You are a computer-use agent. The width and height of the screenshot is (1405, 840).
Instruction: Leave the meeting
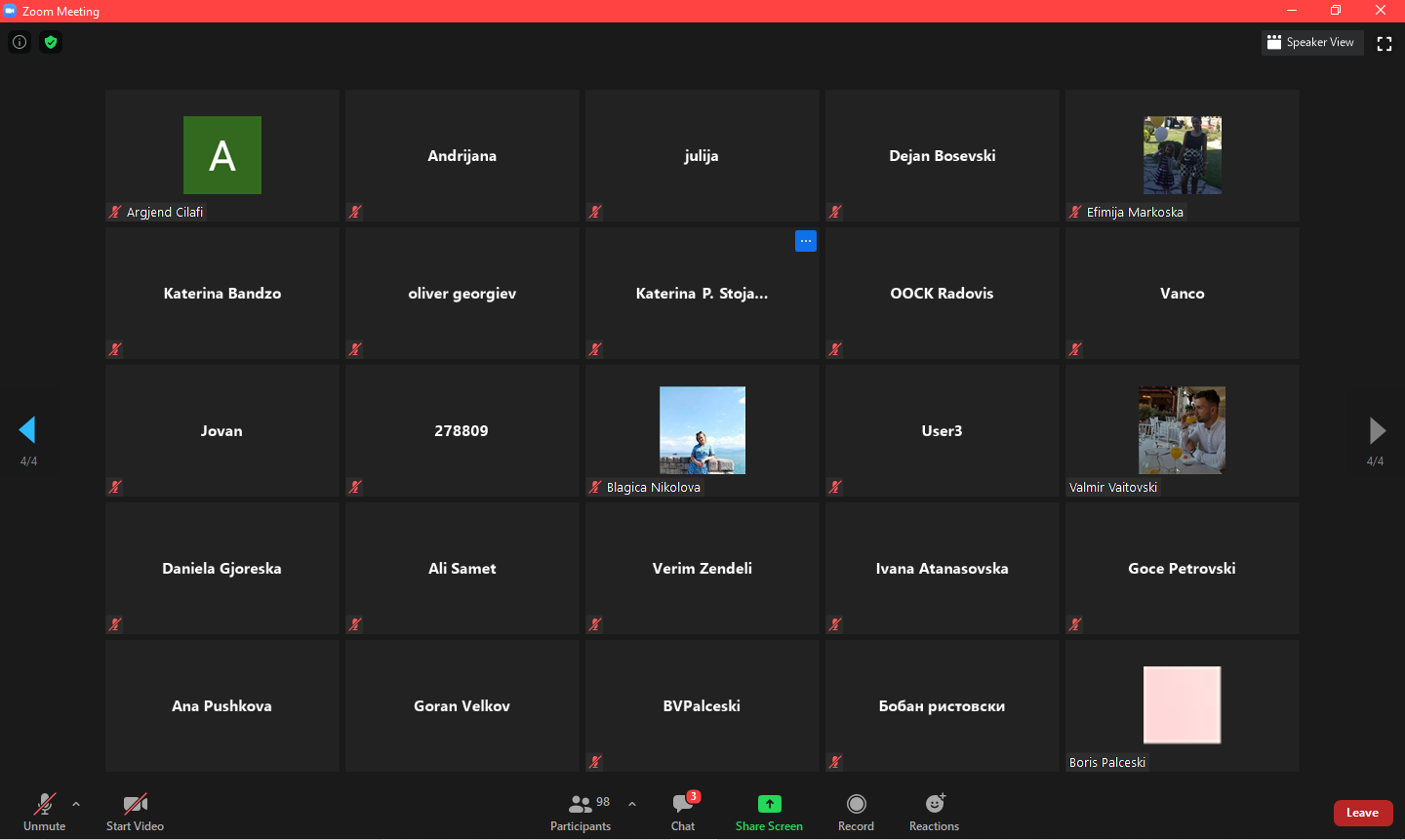tap(1362, 813)
